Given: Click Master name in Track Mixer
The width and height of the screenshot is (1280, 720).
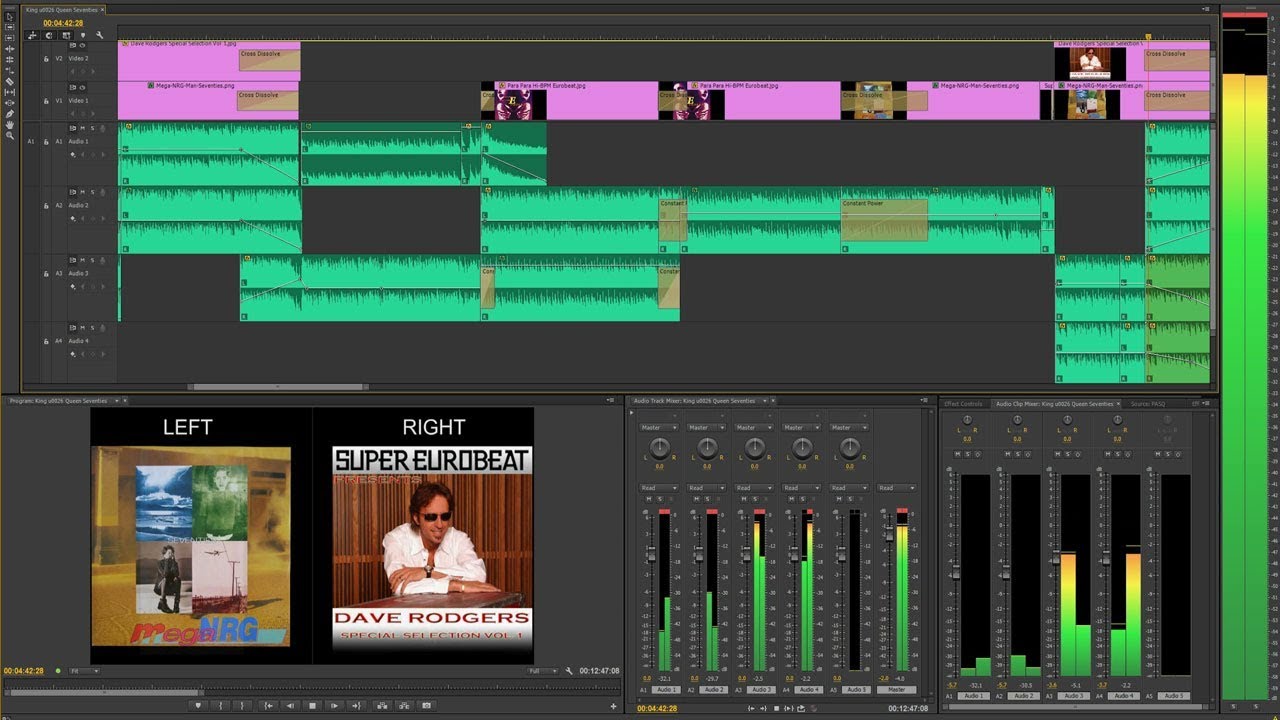Looking at the screenshot, I should (x=897, y=690).
